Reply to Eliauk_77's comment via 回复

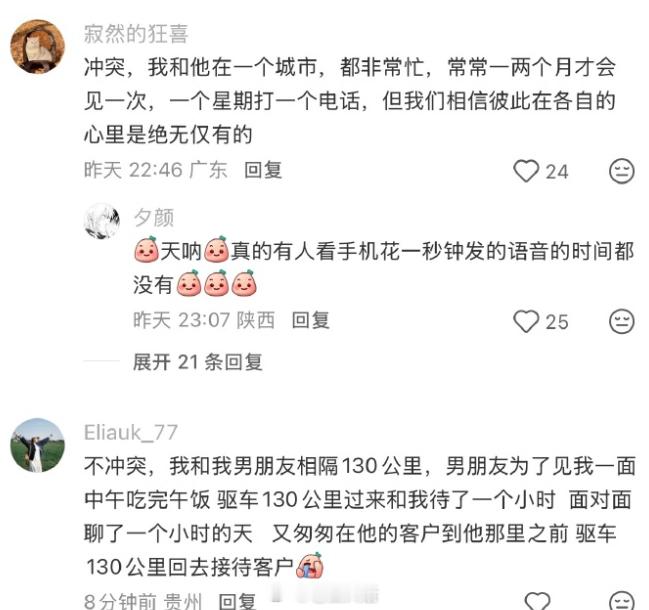(237, 601)
